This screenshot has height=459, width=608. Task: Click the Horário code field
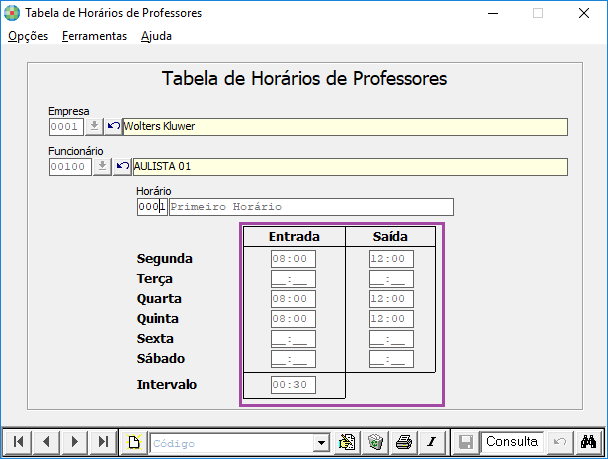(x=152, y=207)
